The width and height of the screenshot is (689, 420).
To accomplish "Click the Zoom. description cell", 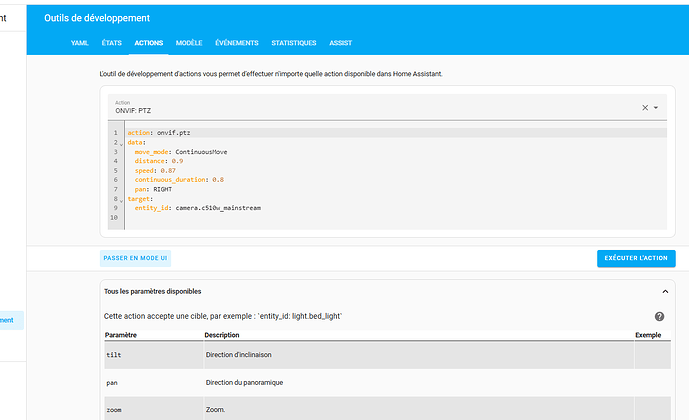I will (x=419, y=409).
